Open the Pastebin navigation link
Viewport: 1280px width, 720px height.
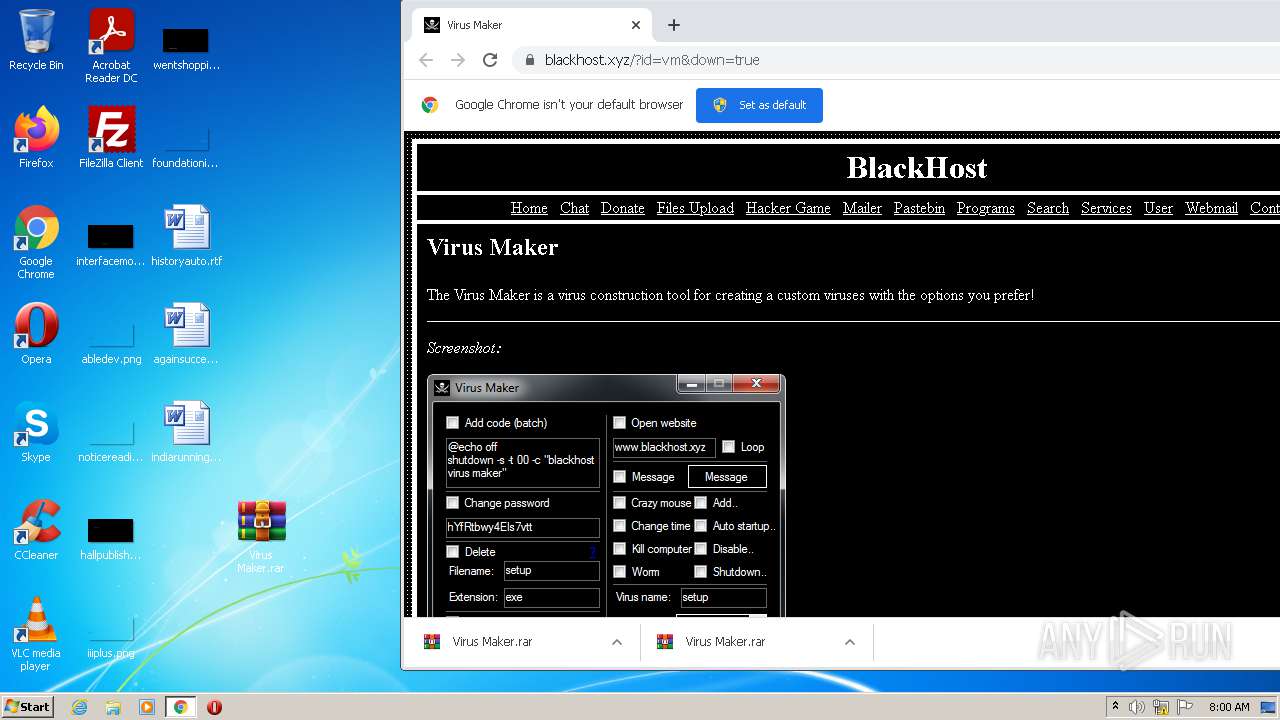(919, 208)
